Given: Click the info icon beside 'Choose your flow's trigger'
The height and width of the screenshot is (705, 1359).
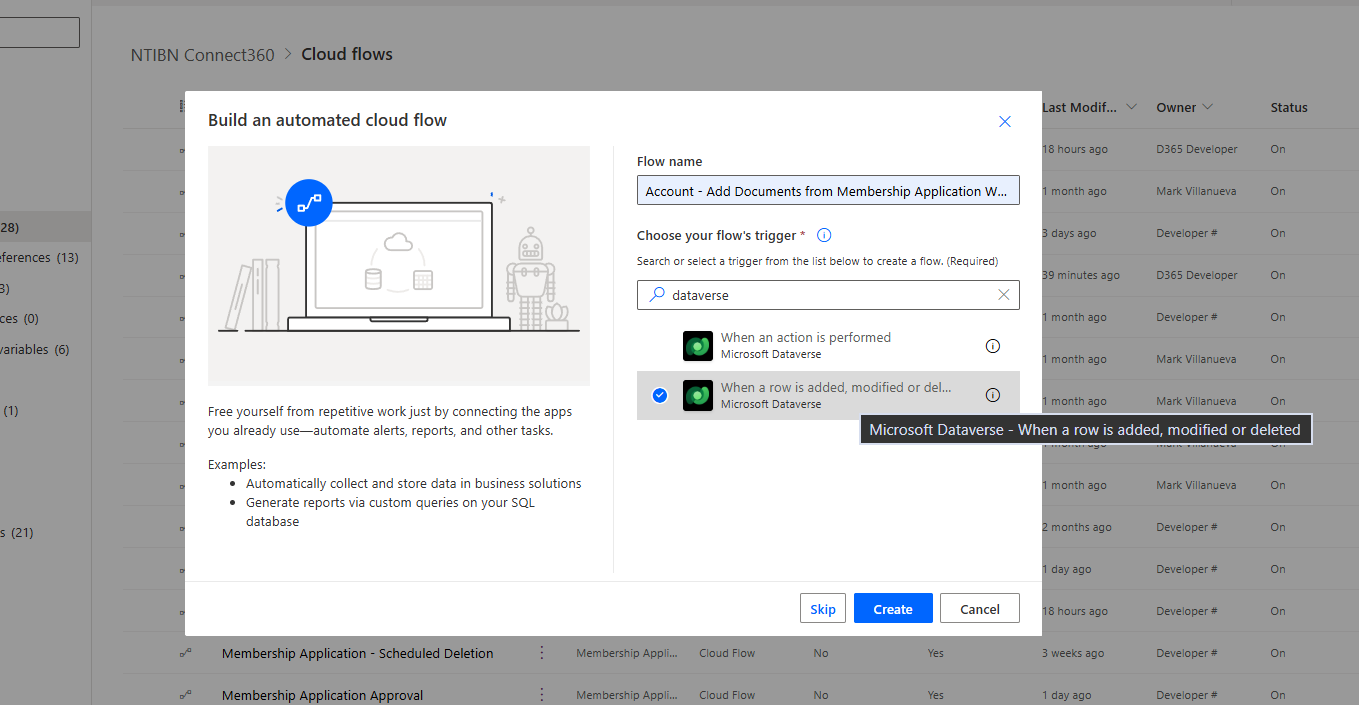Looking at the screenshot, I should pyautogui.click(x=824, y=236).
